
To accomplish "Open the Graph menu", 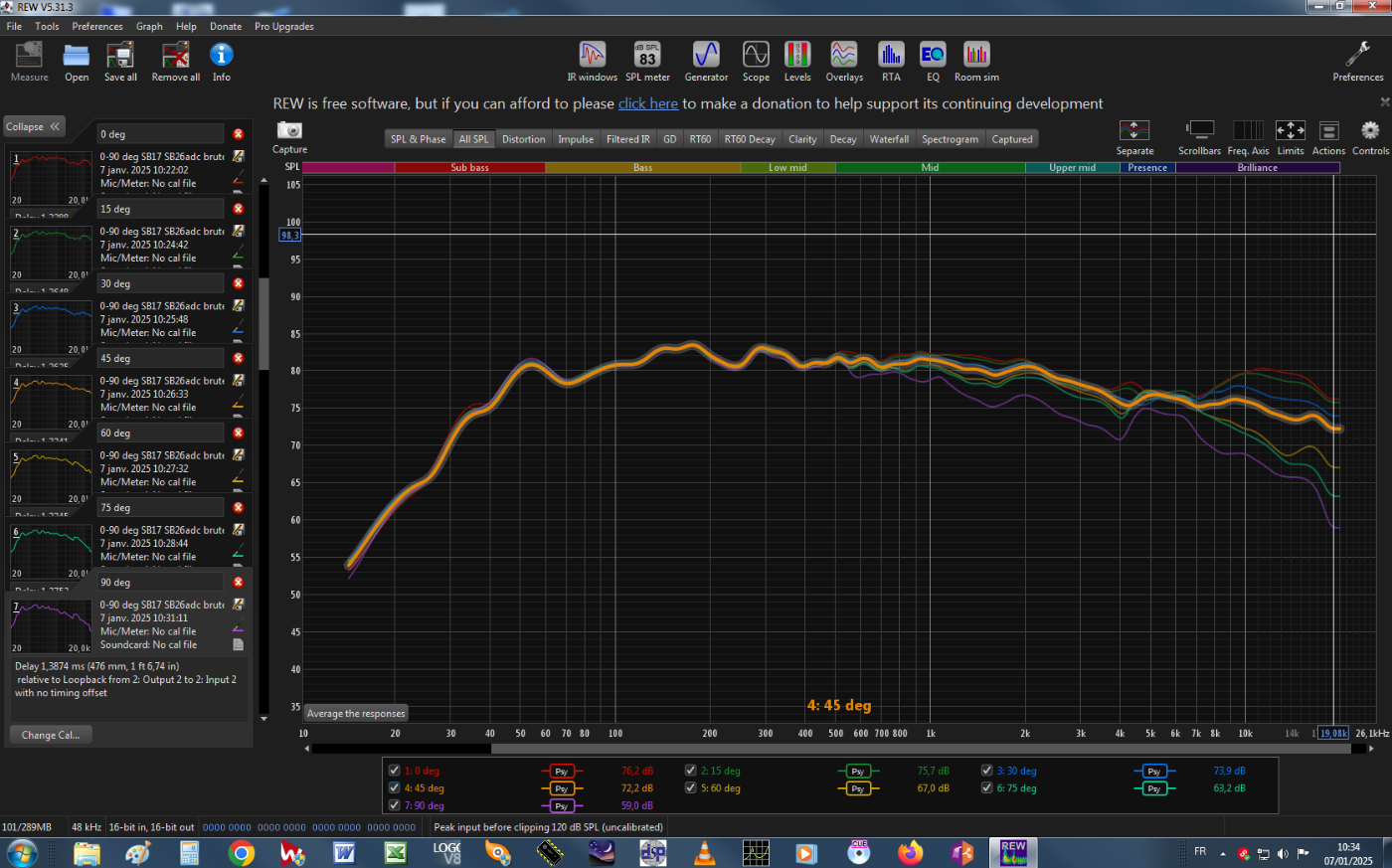I will click(x=149, y=27).
